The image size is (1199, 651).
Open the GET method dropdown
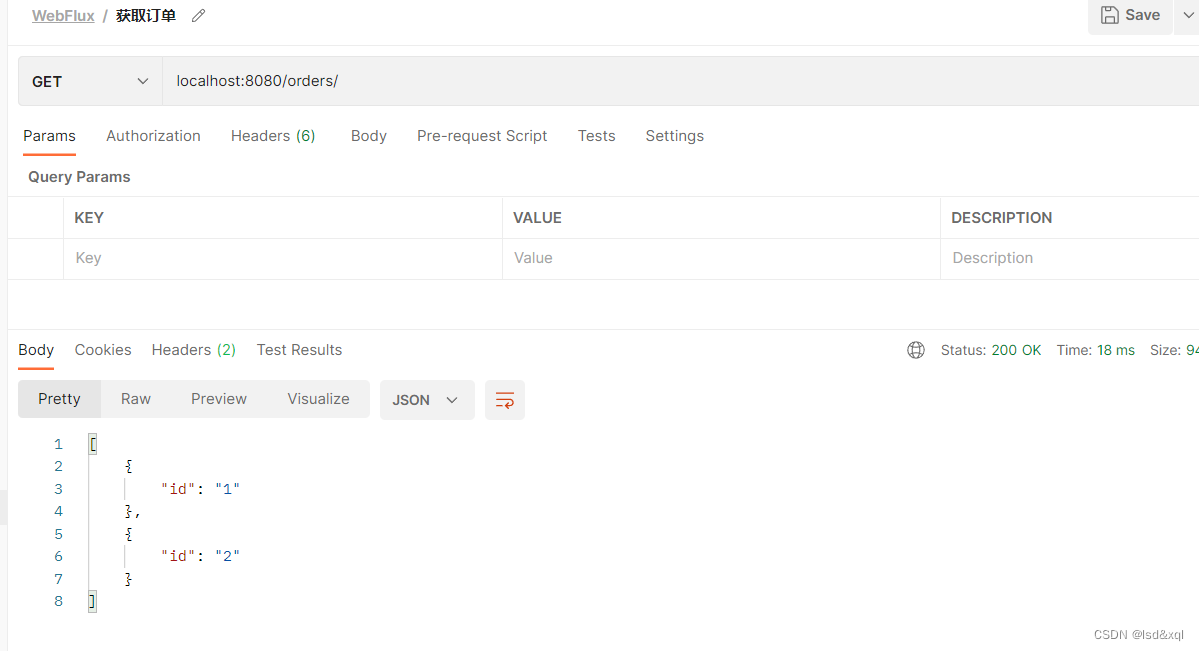point(90,81)
